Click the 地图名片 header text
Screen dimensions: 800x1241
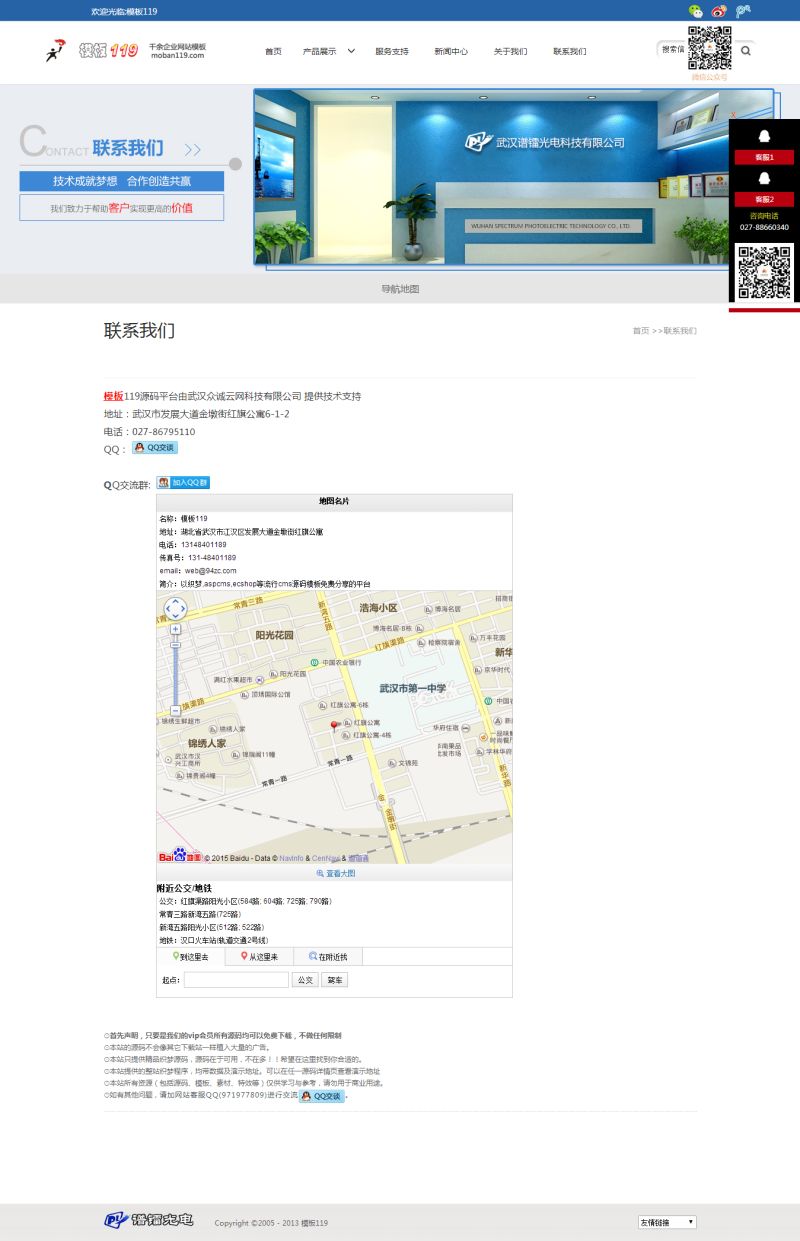point(334,501)
